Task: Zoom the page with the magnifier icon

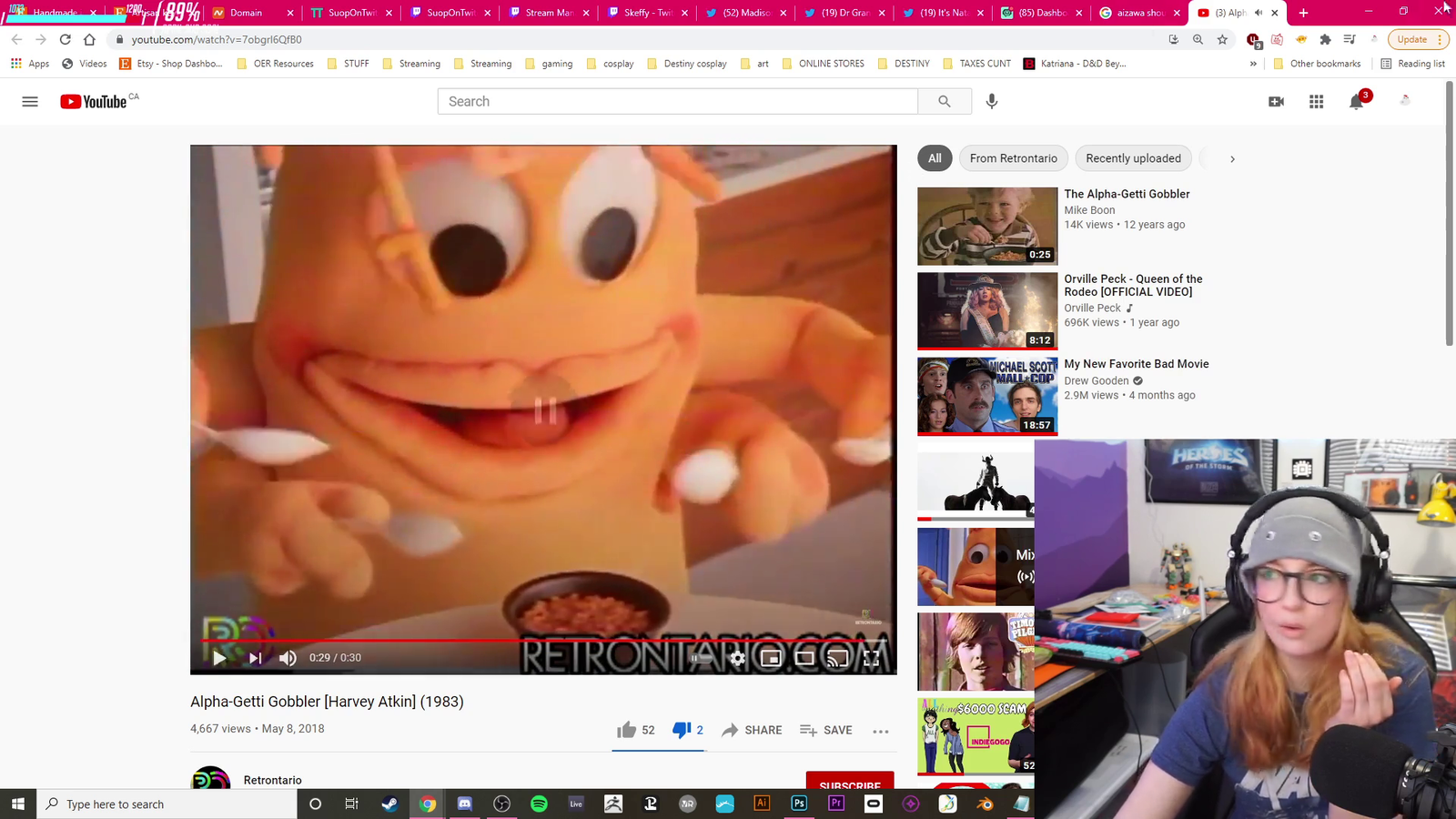Action: click(1198, 39)
